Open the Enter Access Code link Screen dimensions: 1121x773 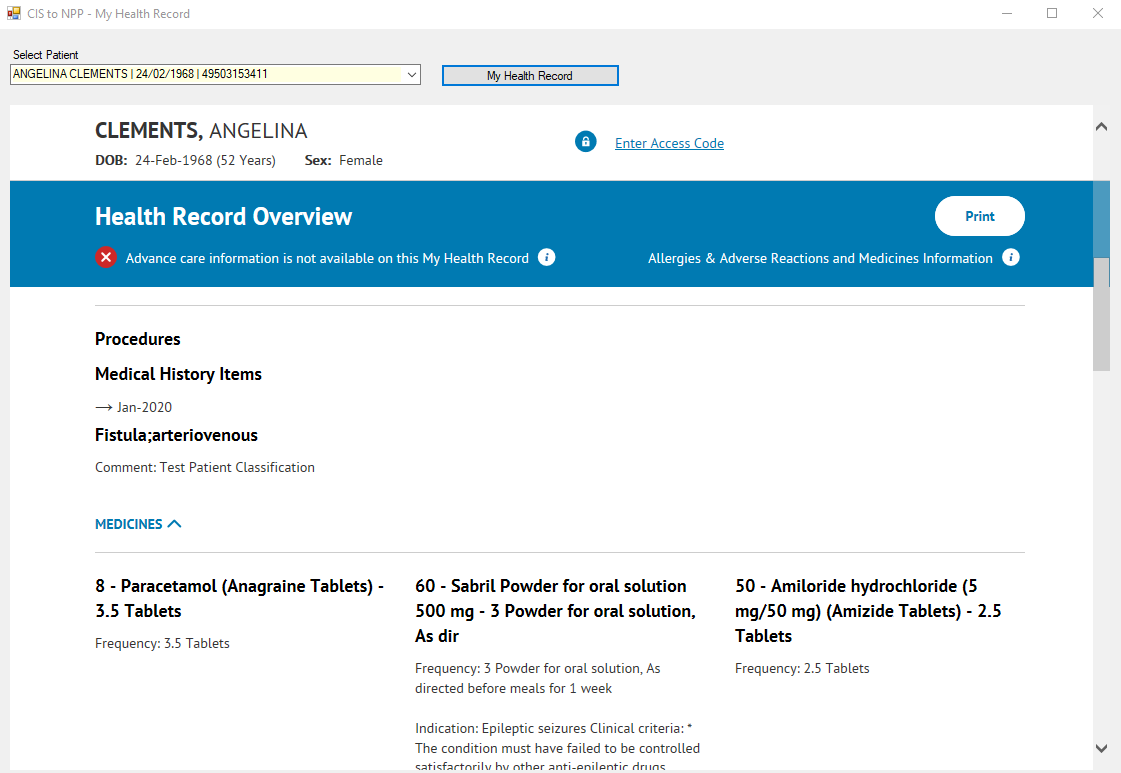click(669, 143)
